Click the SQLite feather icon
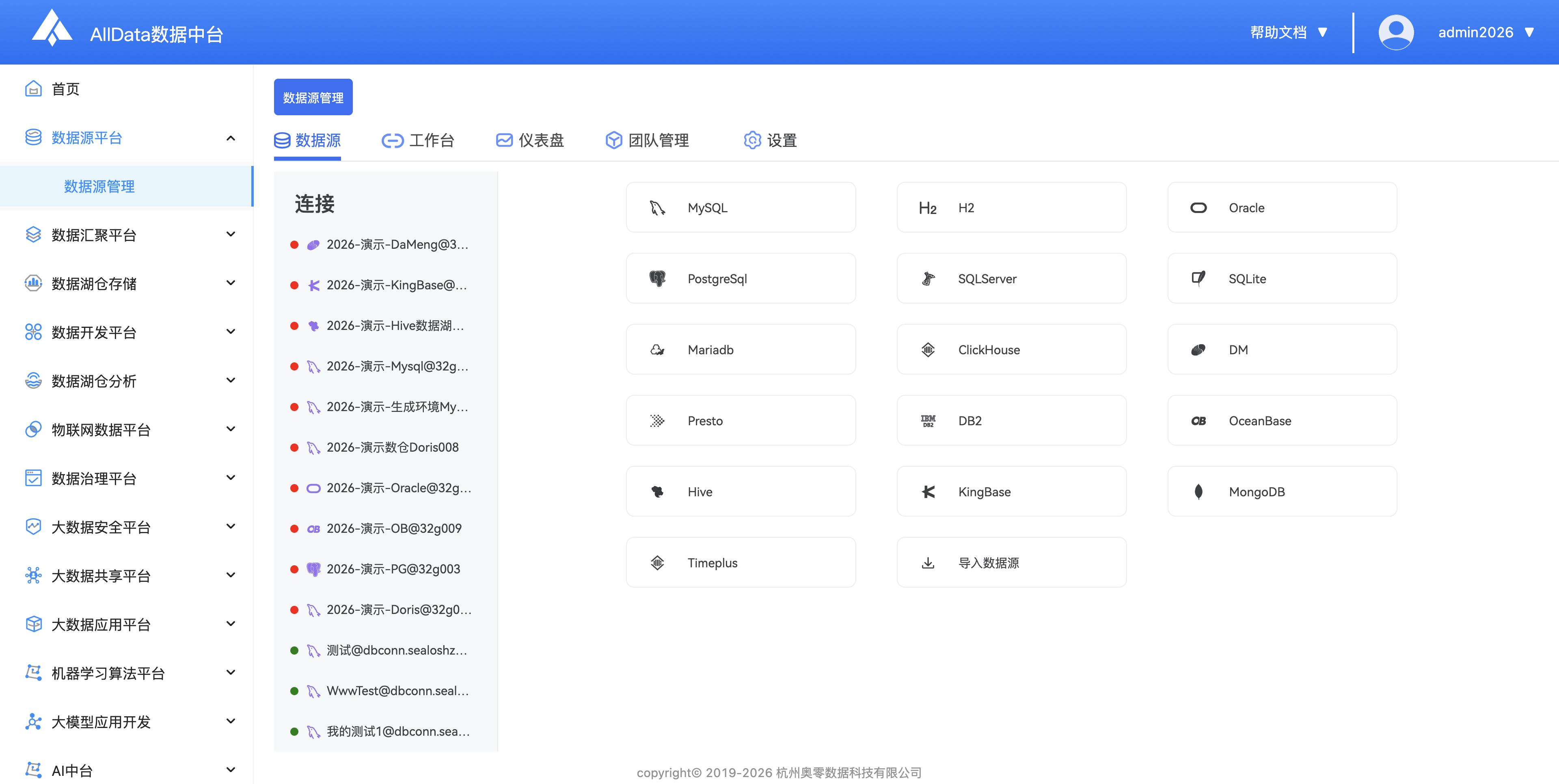 1198,279
